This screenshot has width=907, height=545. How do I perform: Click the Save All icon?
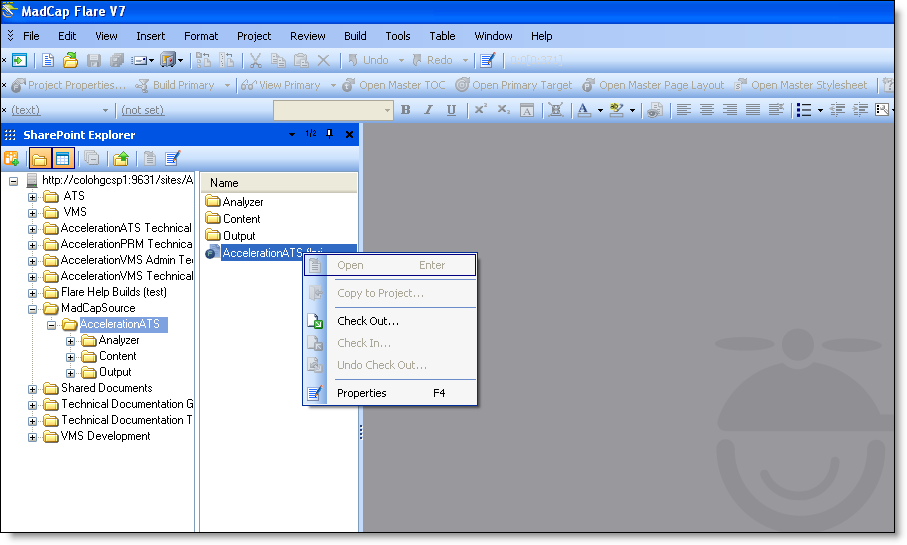click(117, 60)
